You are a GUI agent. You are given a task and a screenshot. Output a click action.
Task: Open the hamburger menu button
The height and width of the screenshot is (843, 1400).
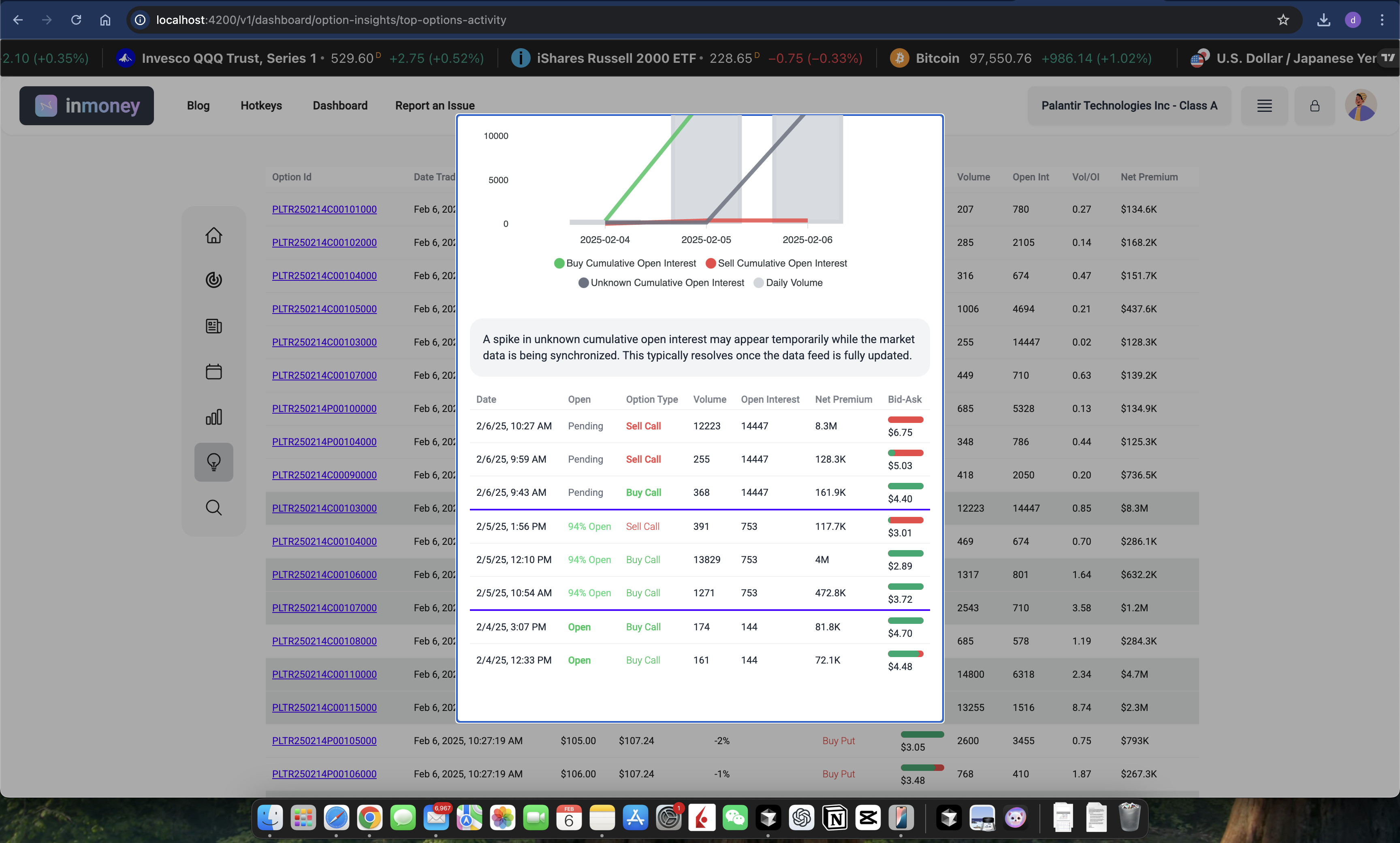point(1264,106)
